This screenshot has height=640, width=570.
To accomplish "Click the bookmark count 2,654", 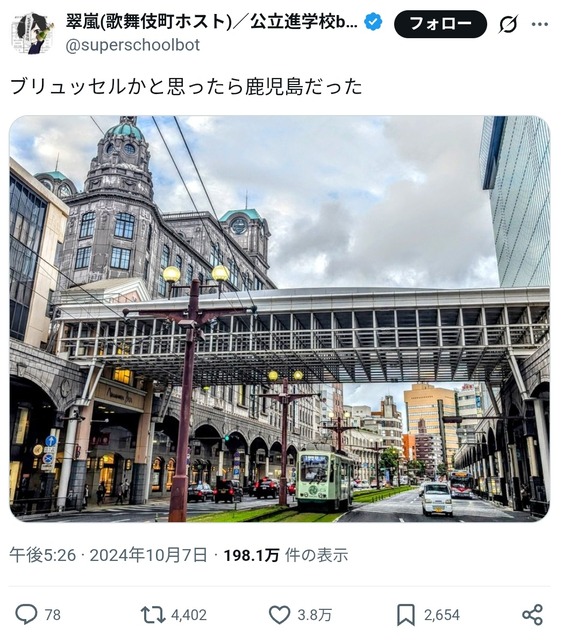I will pos(442,615).
